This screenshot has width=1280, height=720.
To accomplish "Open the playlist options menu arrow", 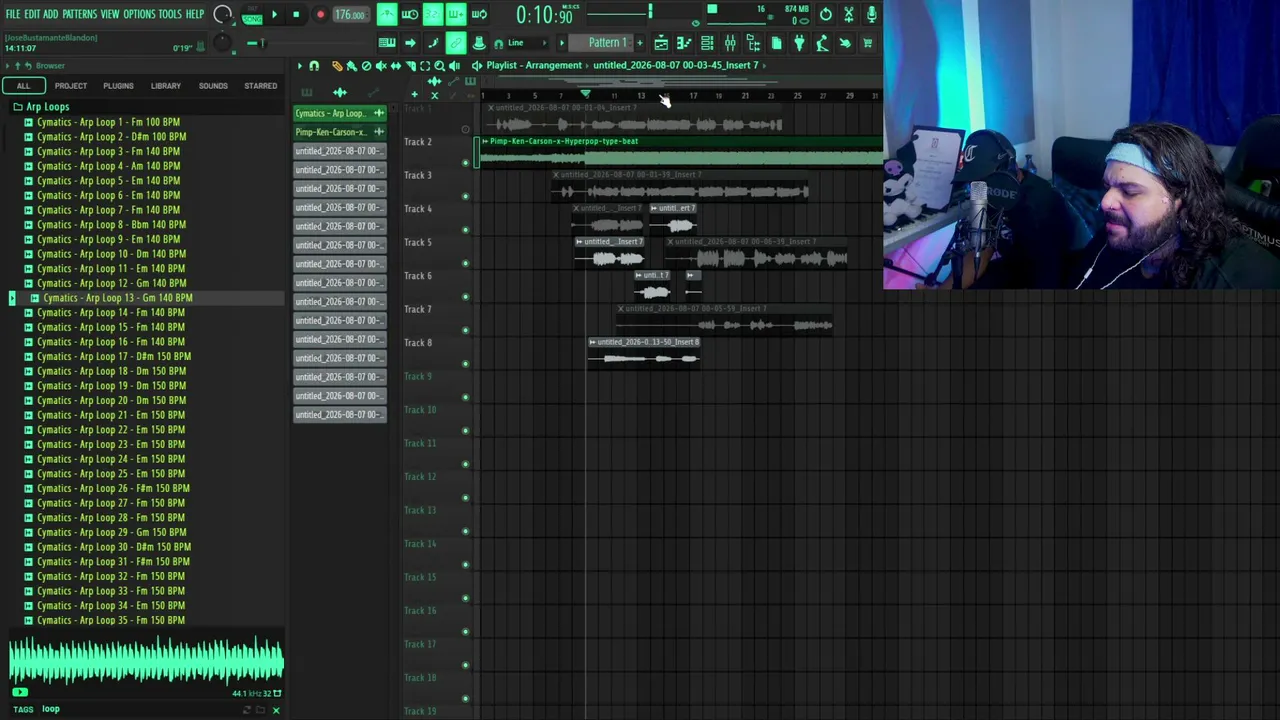I will click(x=299, y=66).
